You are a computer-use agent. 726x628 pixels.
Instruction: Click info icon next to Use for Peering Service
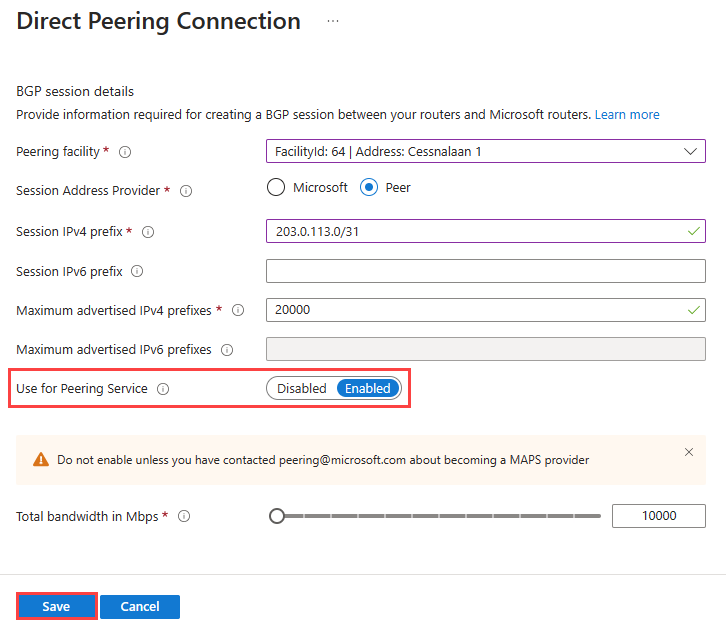[163, 389]
